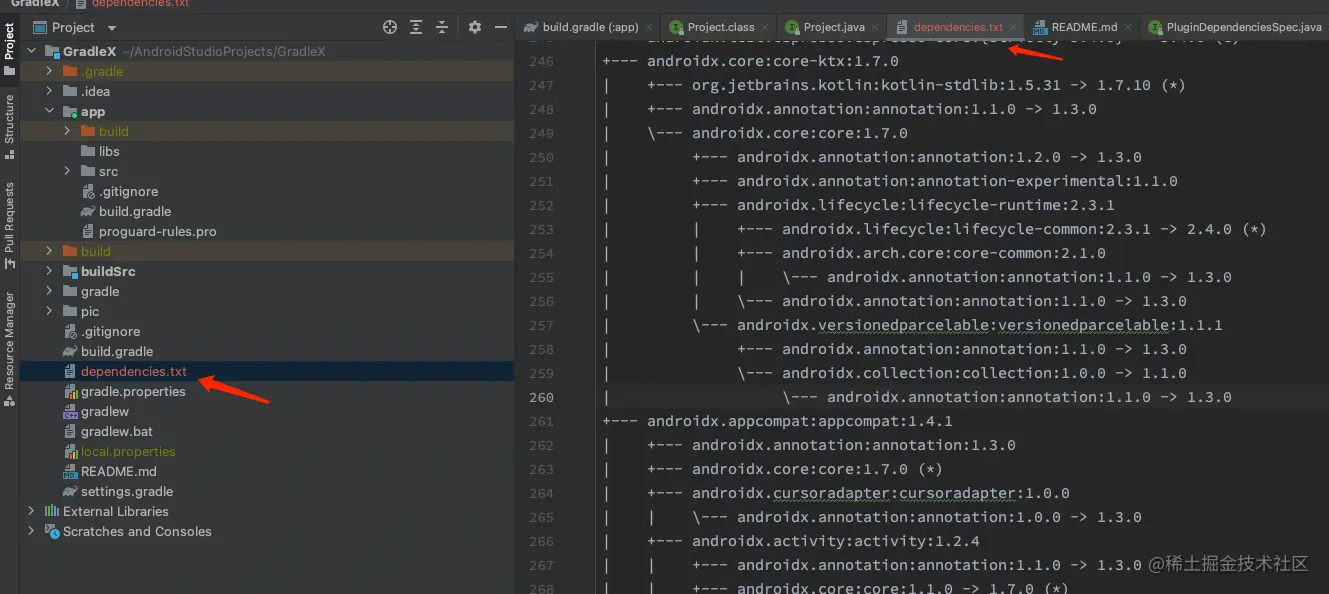Close the Project.java editor tab
The image size is (1329, 594).
877,27
